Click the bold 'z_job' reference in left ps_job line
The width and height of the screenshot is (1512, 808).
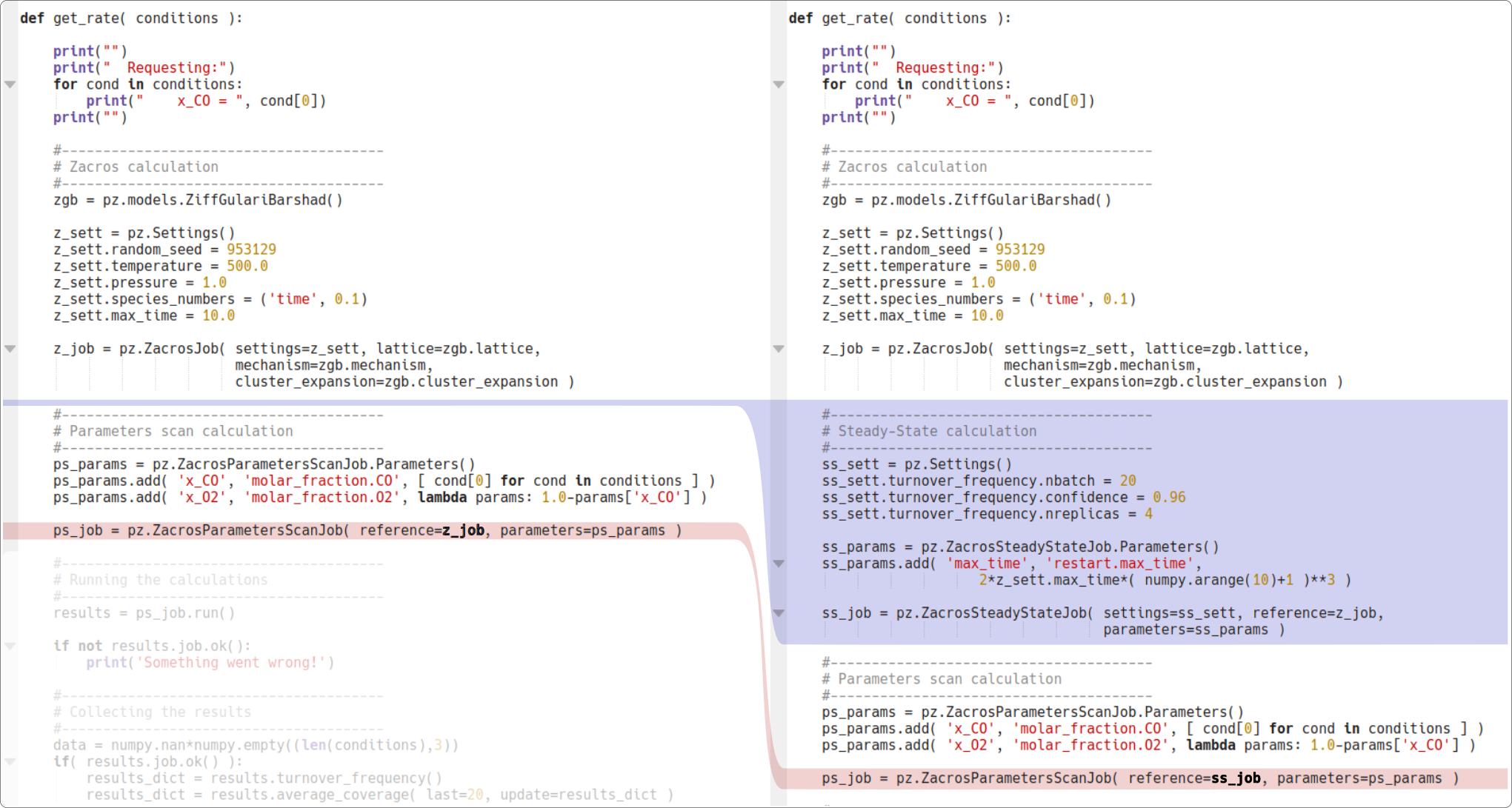pos(463,531)
